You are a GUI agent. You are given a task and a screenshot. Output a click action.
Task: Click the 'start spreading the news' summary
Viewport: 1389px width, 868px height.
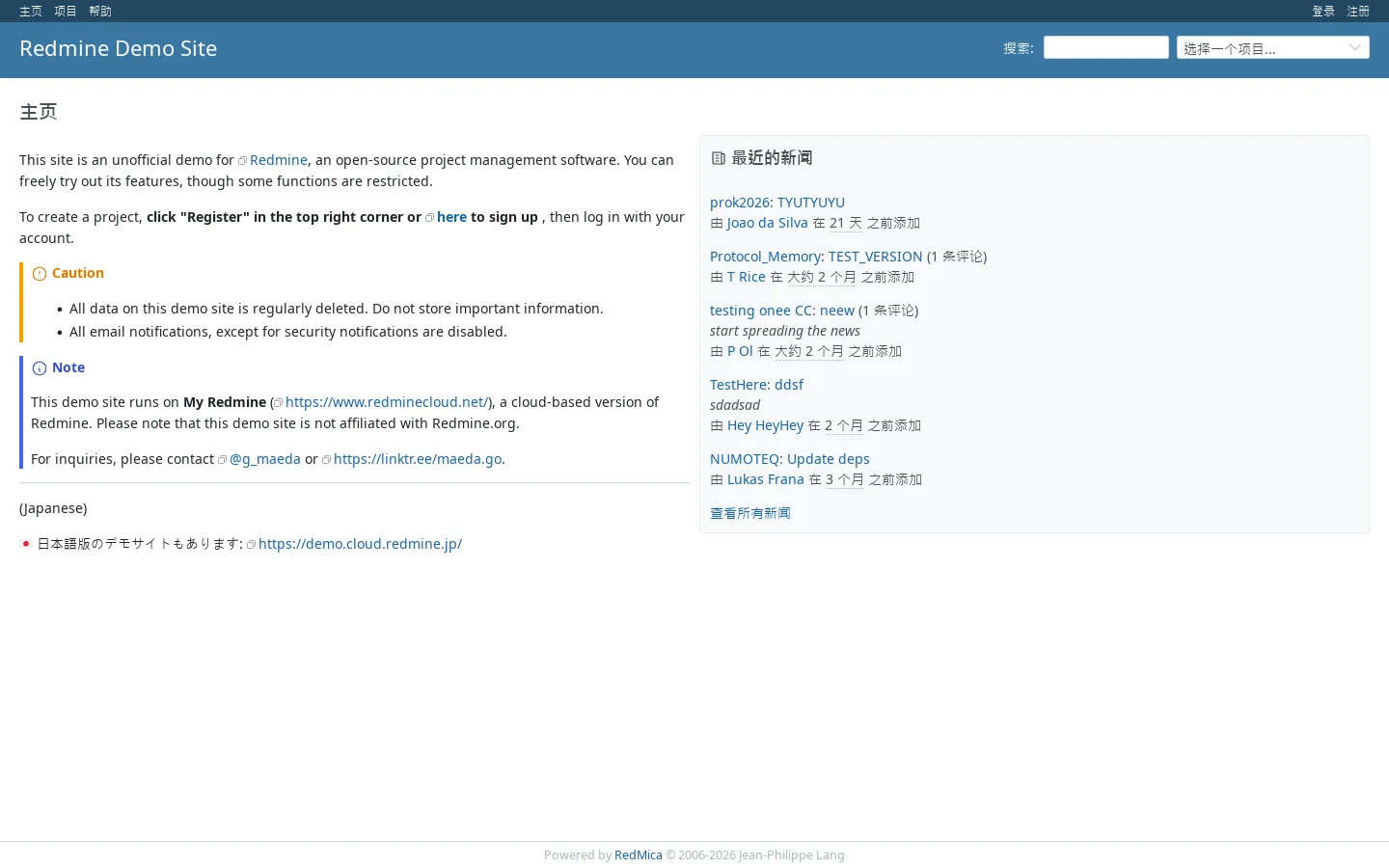(x=785, y=331)
